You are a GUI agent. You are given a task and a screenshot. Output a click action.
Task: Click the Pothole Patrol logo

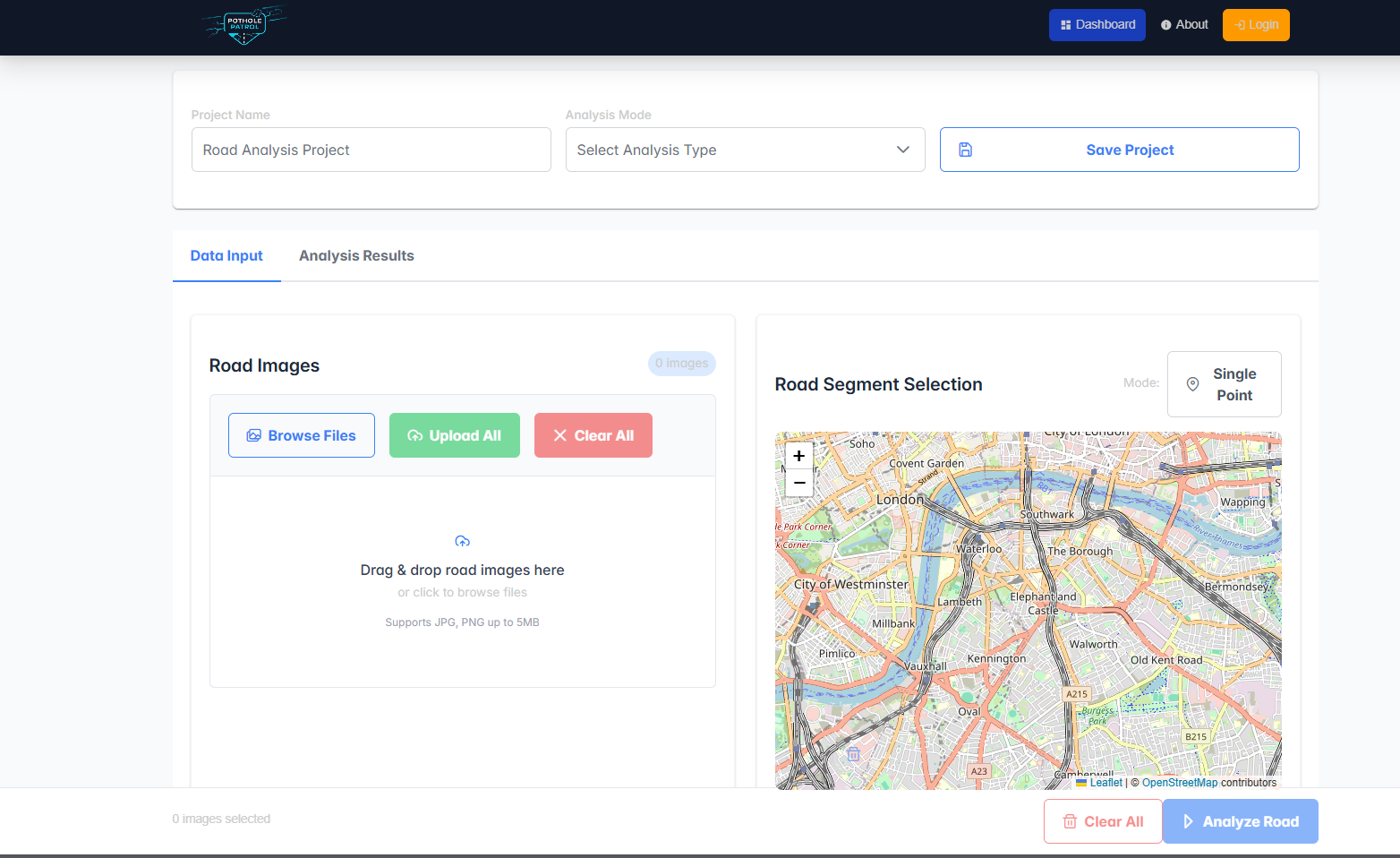pyautogui.click(x=243, y=25)
